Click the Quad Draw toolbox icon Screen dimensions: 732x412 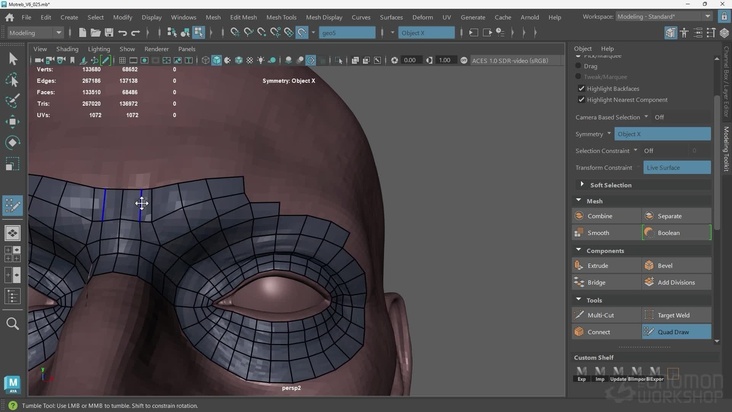(13, 205)
